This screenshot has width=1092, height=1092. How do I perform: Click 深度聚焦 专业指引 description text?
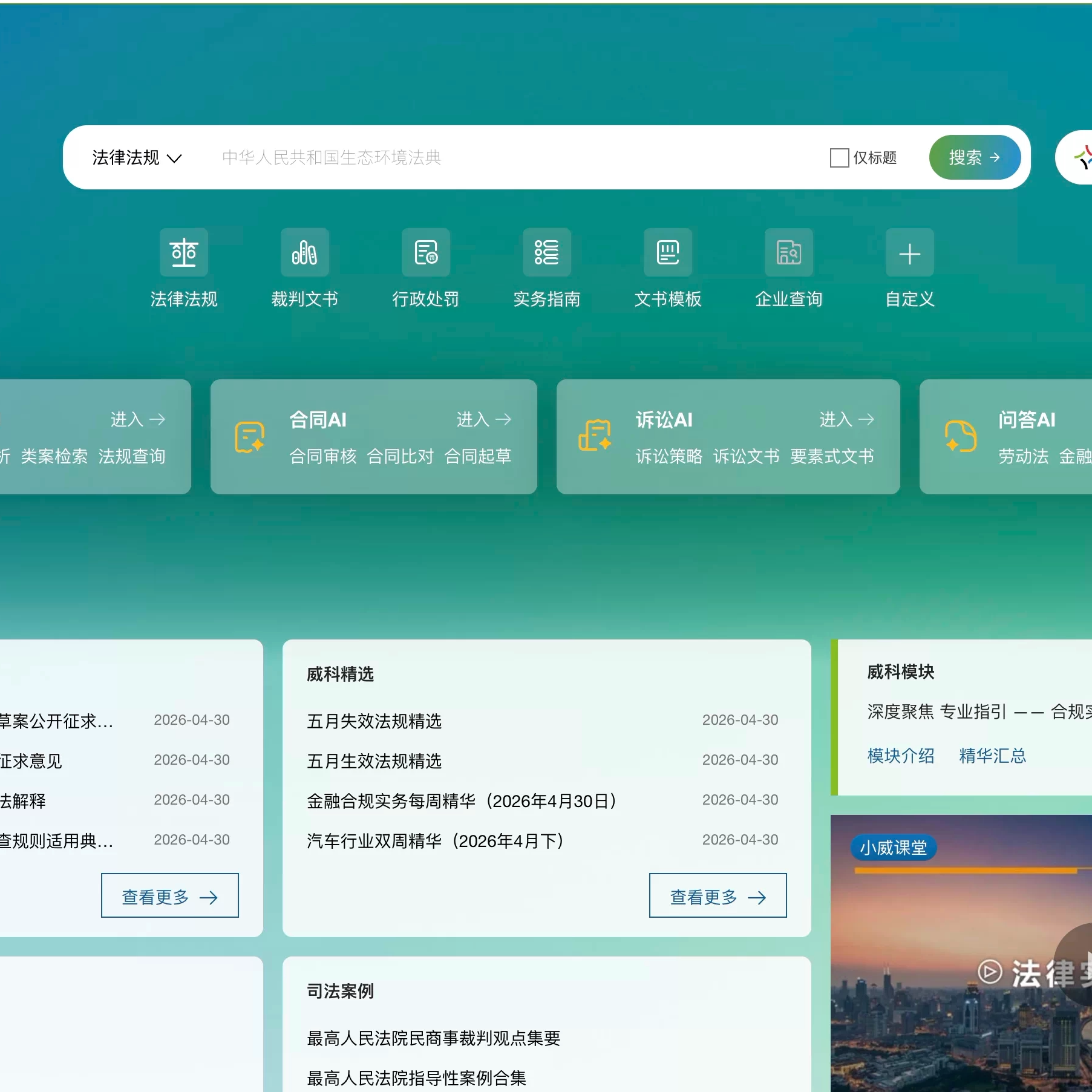click(979, 711)
